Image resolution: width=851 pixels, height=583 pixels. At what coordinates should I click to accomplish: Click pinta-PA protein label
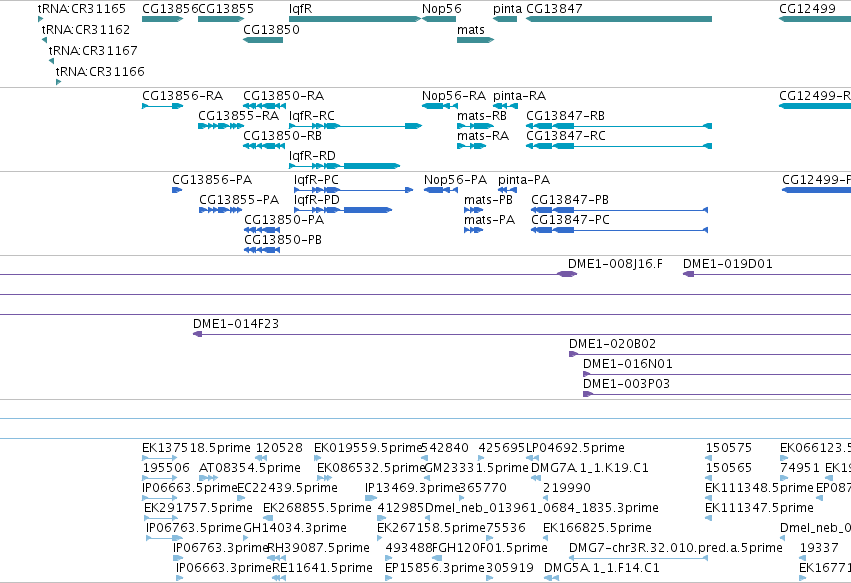pos(524,180)
